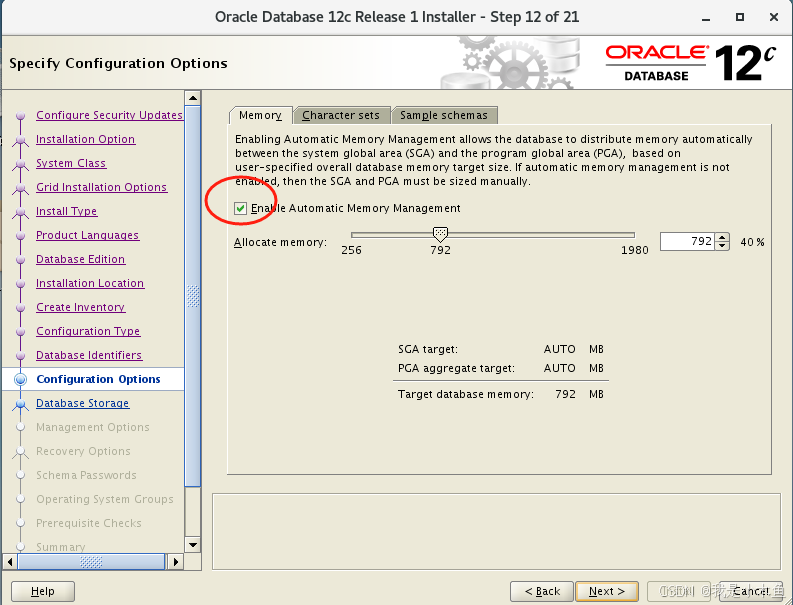Screen dimensions: 793x605
Task: Toggle Enable Automatic Memory Management checkbox
Action: pos(240,208)
